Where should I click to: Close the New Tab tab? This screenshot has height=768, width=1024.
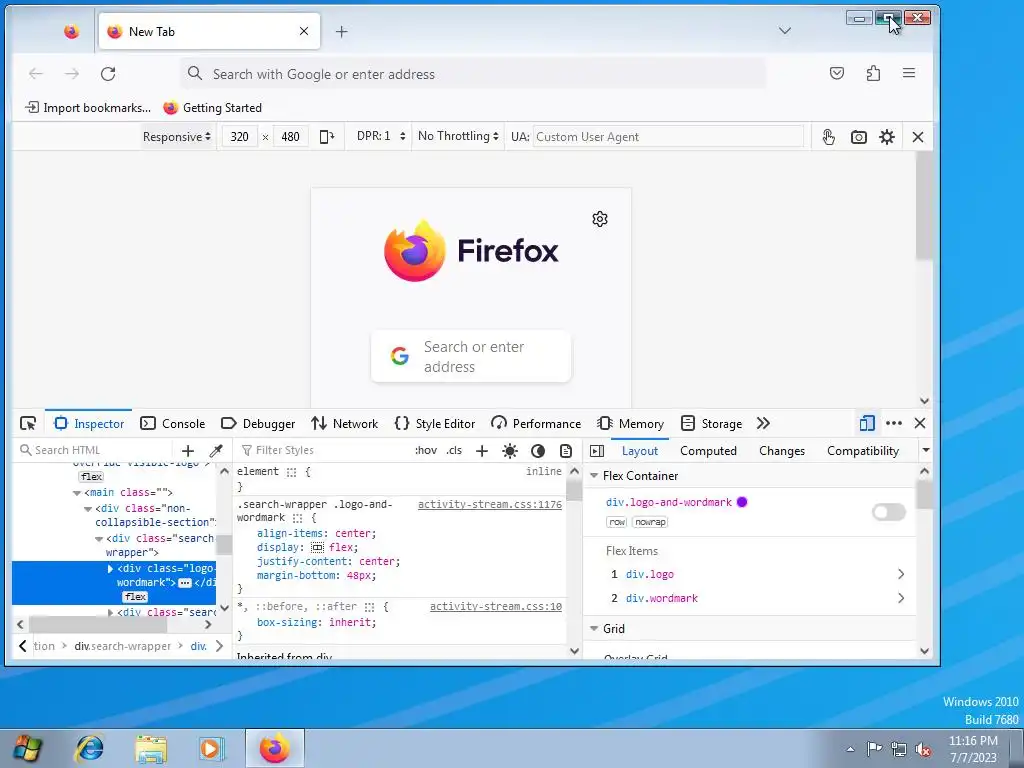tap(304, 31)
